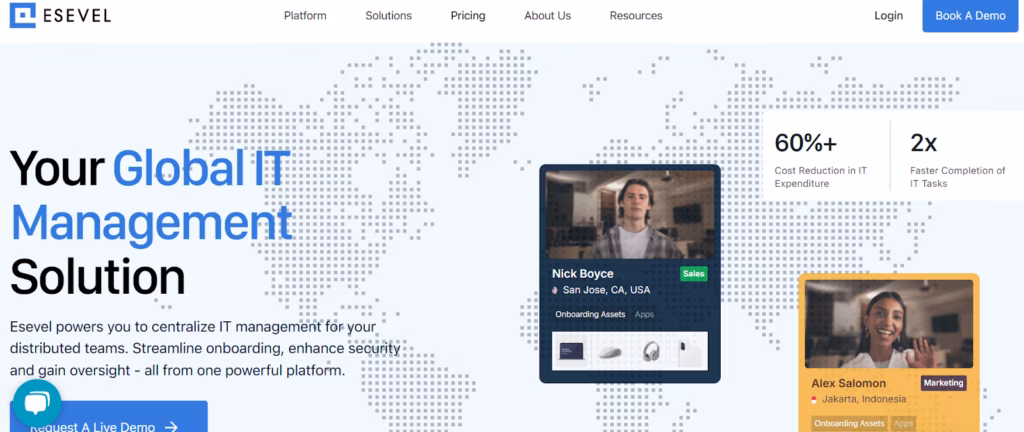Click the Login link
The width and height of the screenshot is (1024, 432).
tap(889, 16)
